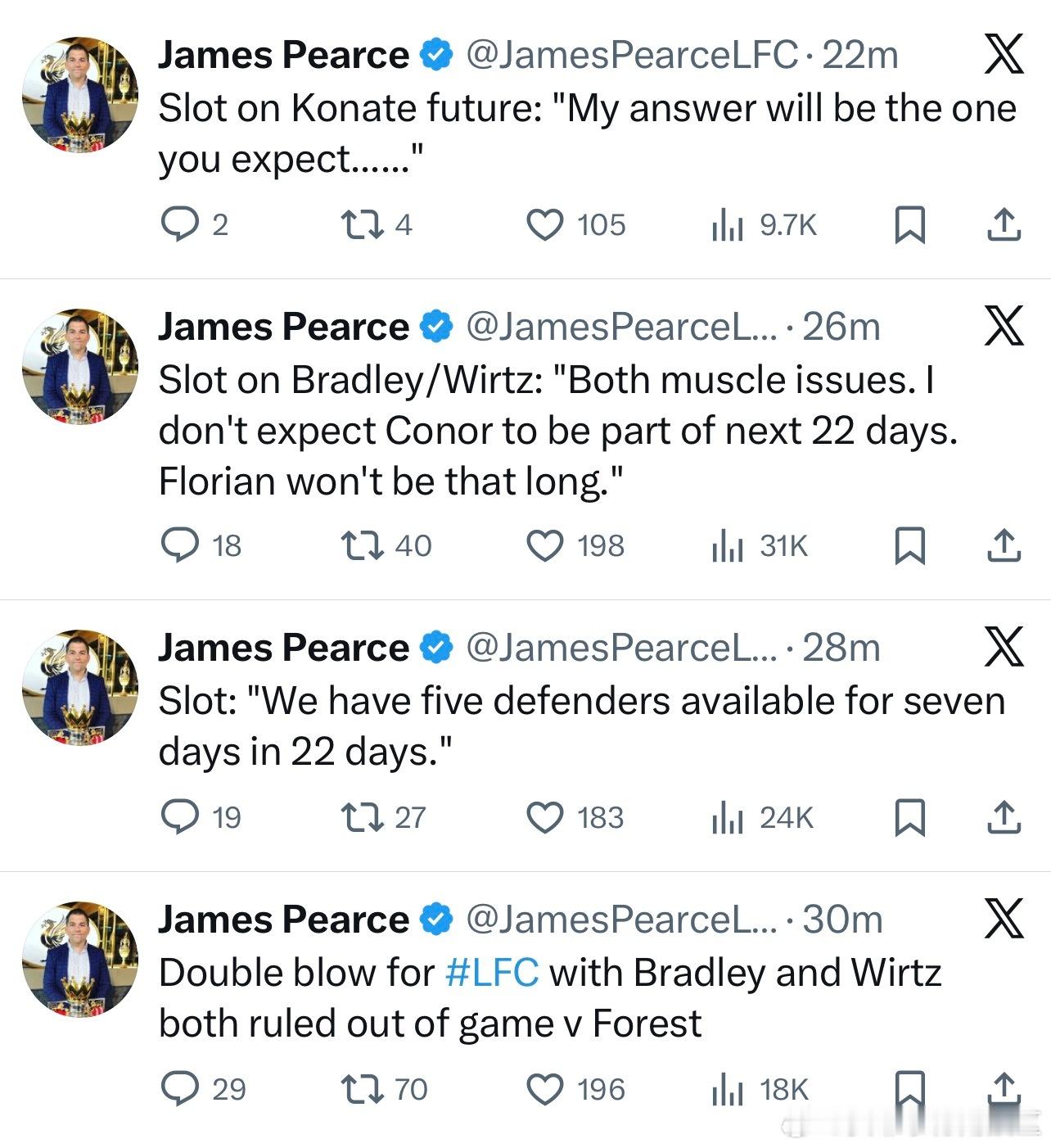The height and width of the screenshot is (1148, 1051).
Task: View analytics showing 31K views
Action: 760,545
